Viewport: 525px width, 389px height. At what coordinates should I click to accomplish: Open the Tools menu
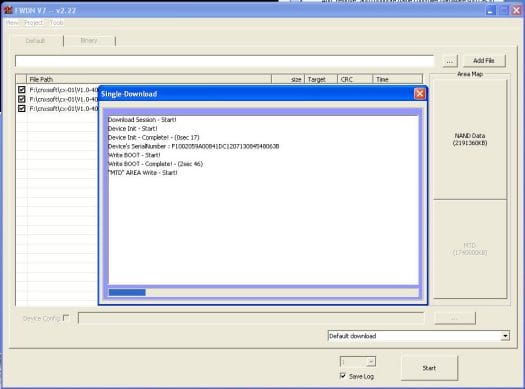[x=56, y=23]
